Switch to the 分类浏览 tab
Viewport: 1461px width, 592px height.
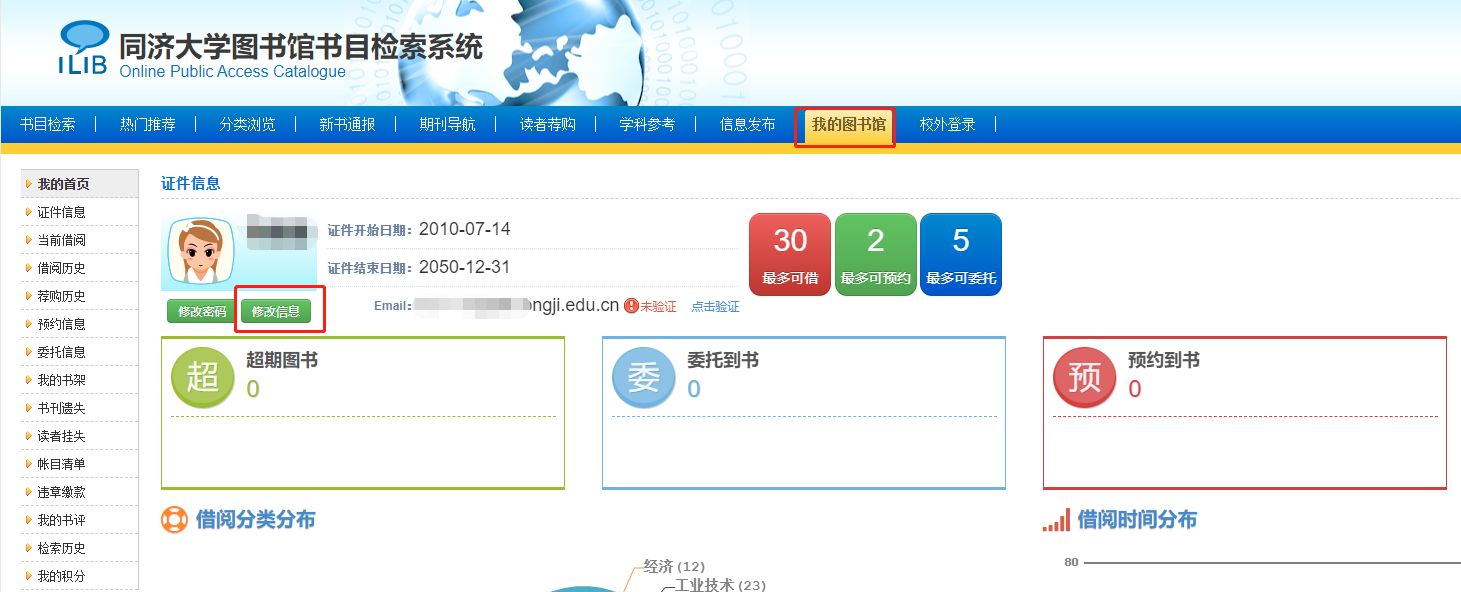pos(247,125)
